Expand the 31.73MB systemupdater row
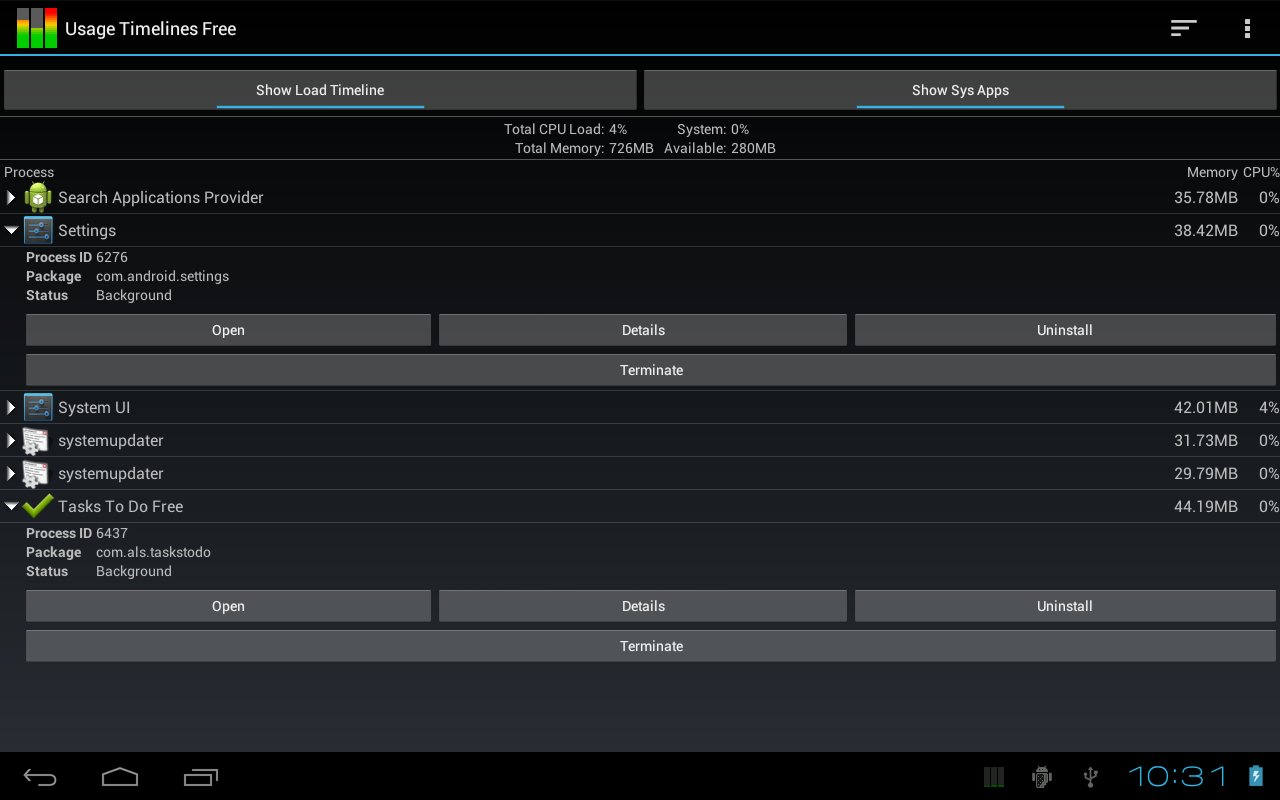The image size is (1280, 800). click(x=11, y=440)
